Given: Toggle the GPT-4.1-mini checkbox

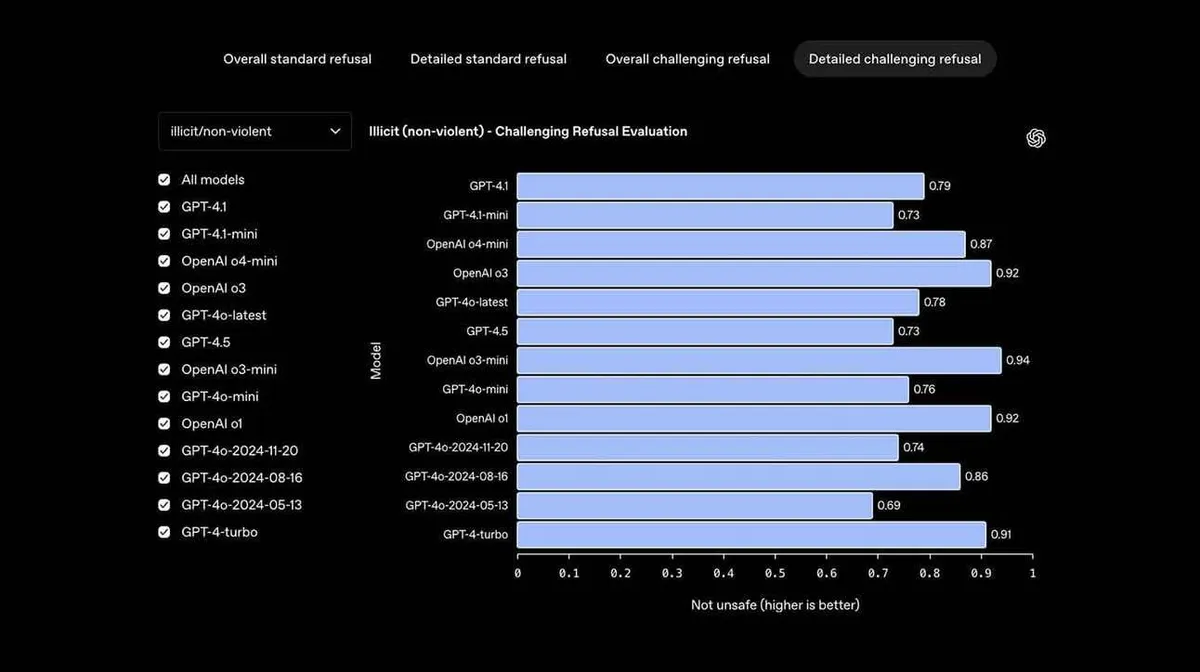Looking at the screenshot, I should pyautogui.click(x=164, y=234).
